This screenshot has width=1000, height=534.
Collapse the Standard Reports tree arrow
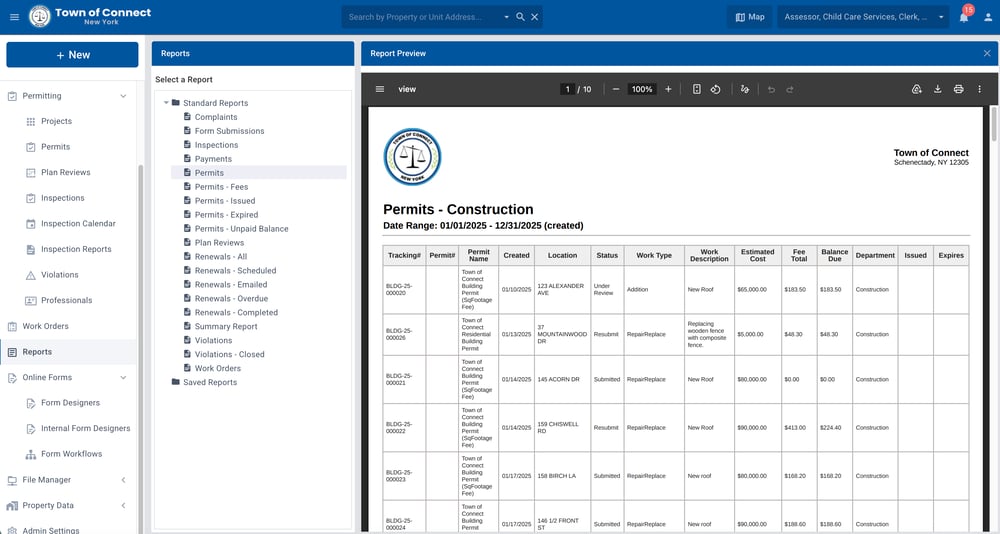pyautogui.click(x=166, y=103)
